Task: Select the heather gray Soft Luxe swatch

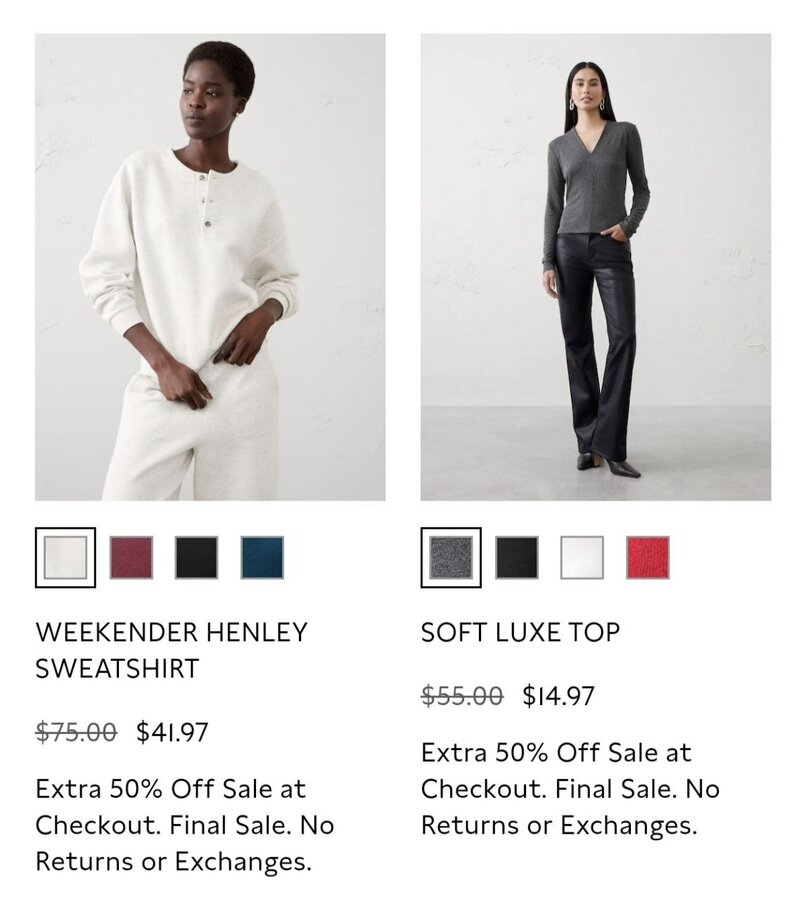Action: point(451,557)
